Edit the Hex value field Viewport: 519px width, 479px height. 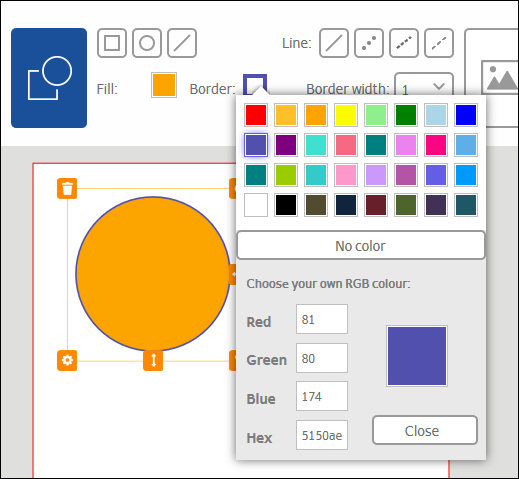(322, 435)
